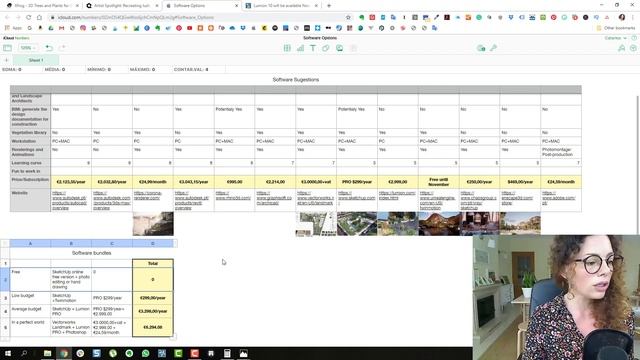Screen dimensions: 640x360
Task: Switch to the Software Options browser tab
Action: pos(202,6)
